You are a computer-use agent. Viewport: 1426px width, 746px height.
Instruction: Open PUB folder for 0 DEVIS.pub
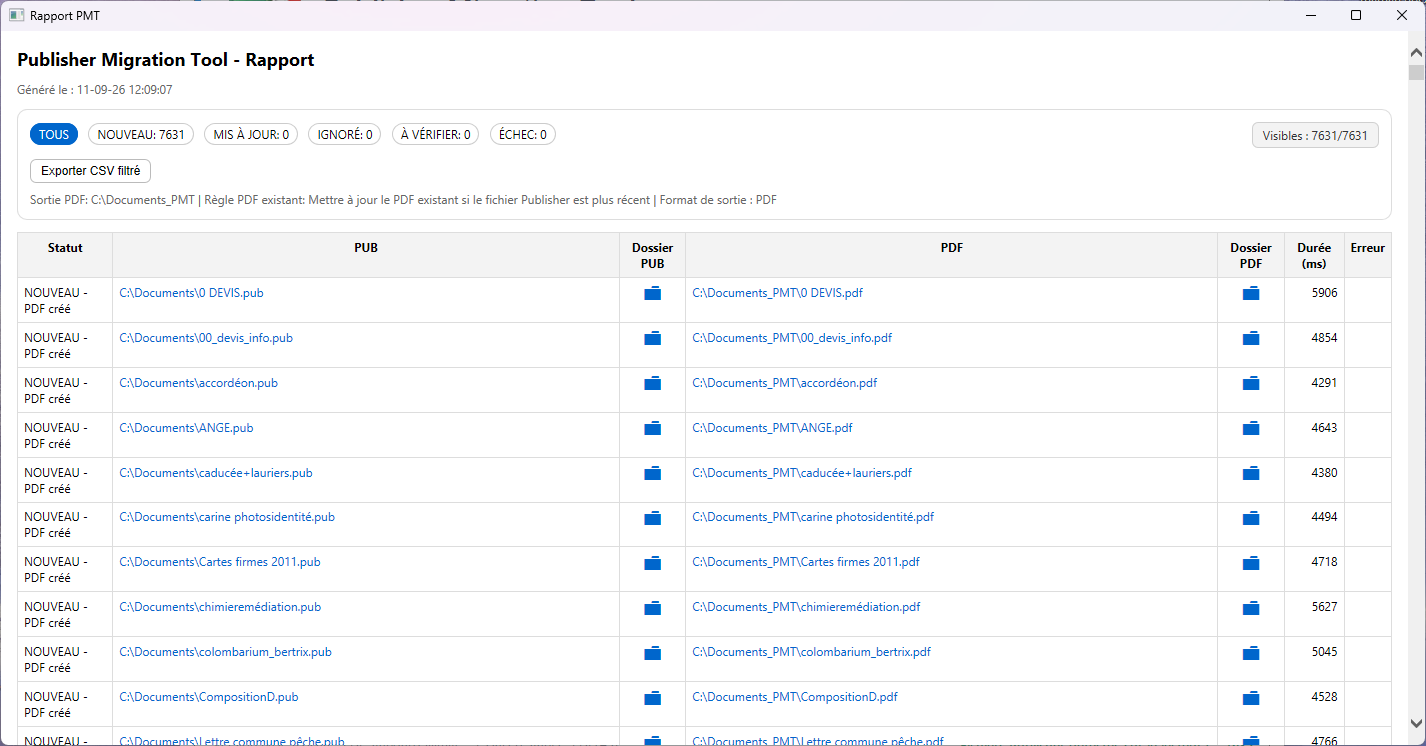click(652, 293)
